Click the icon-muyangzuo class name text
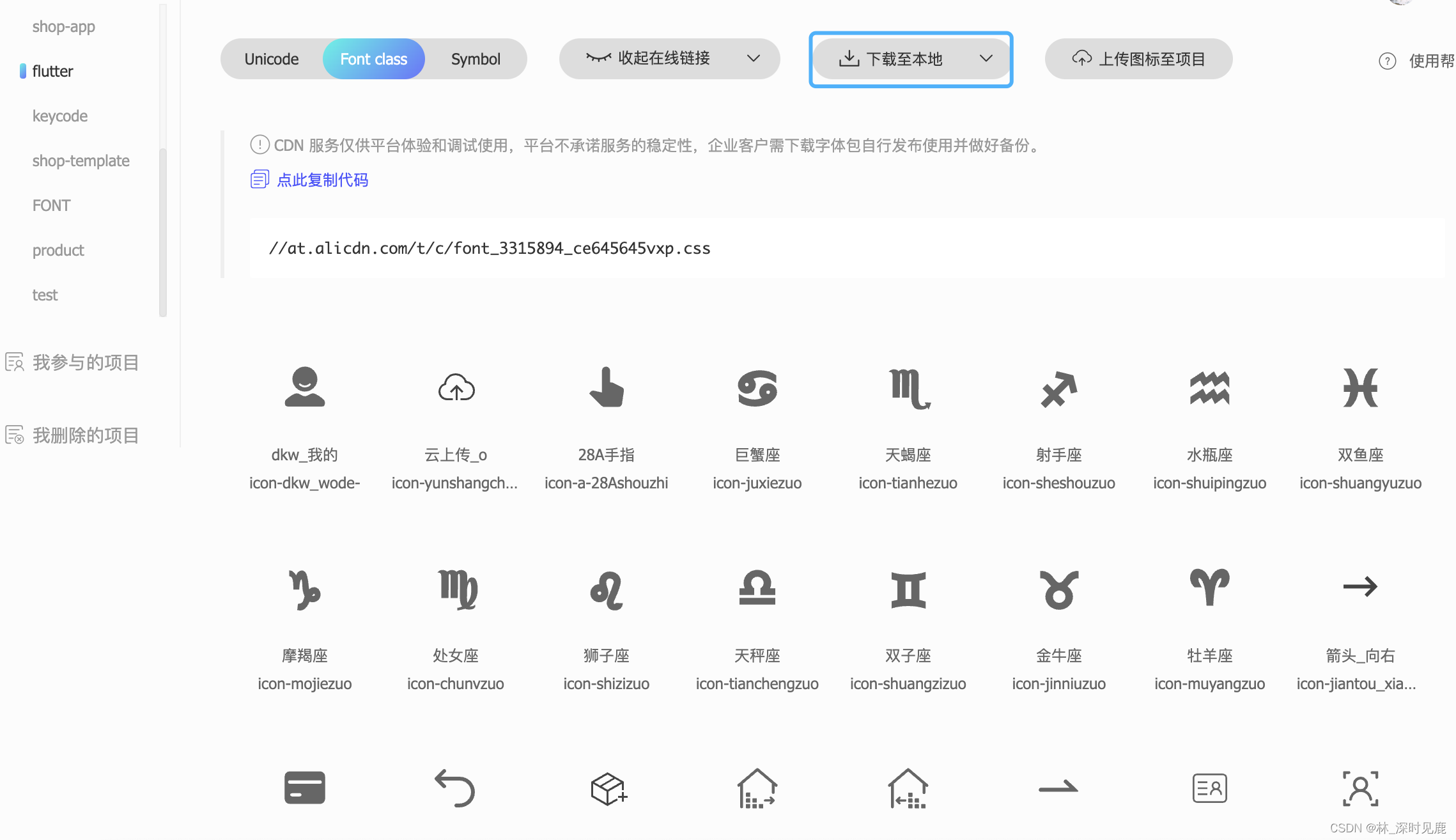 [x=1210, y=683]
